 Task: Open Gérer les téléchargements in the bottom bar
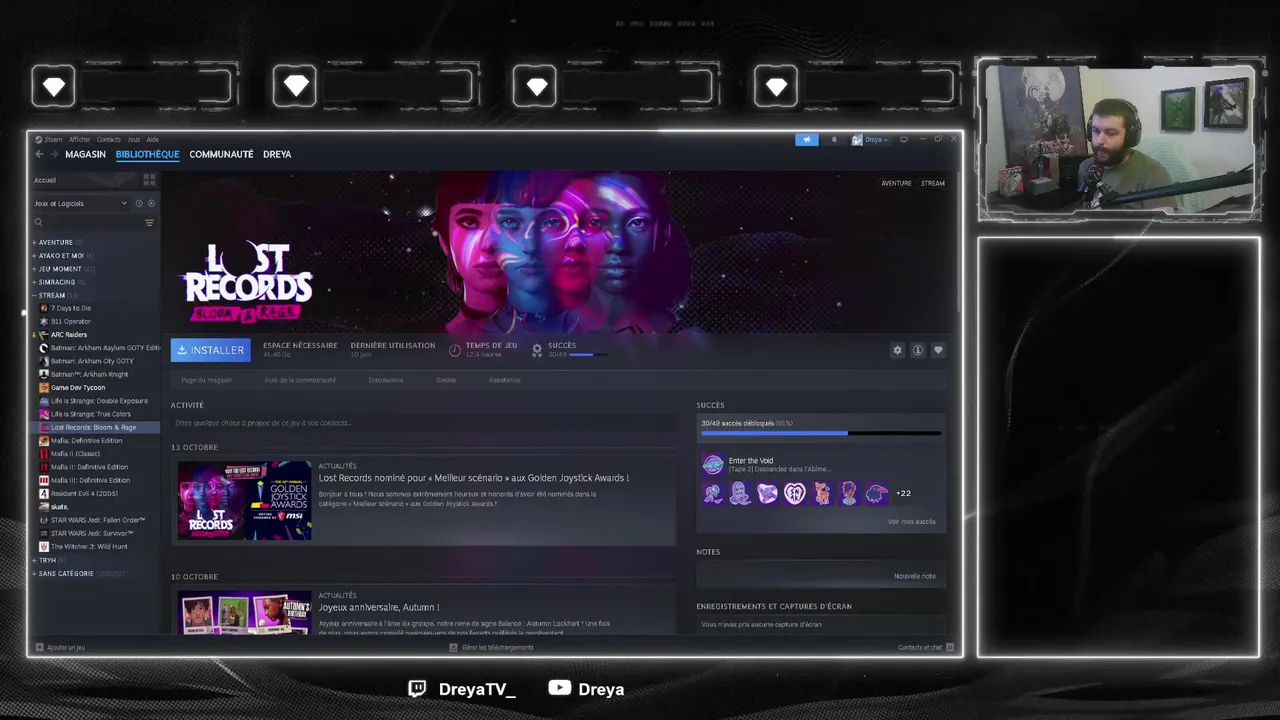(492, 647)
